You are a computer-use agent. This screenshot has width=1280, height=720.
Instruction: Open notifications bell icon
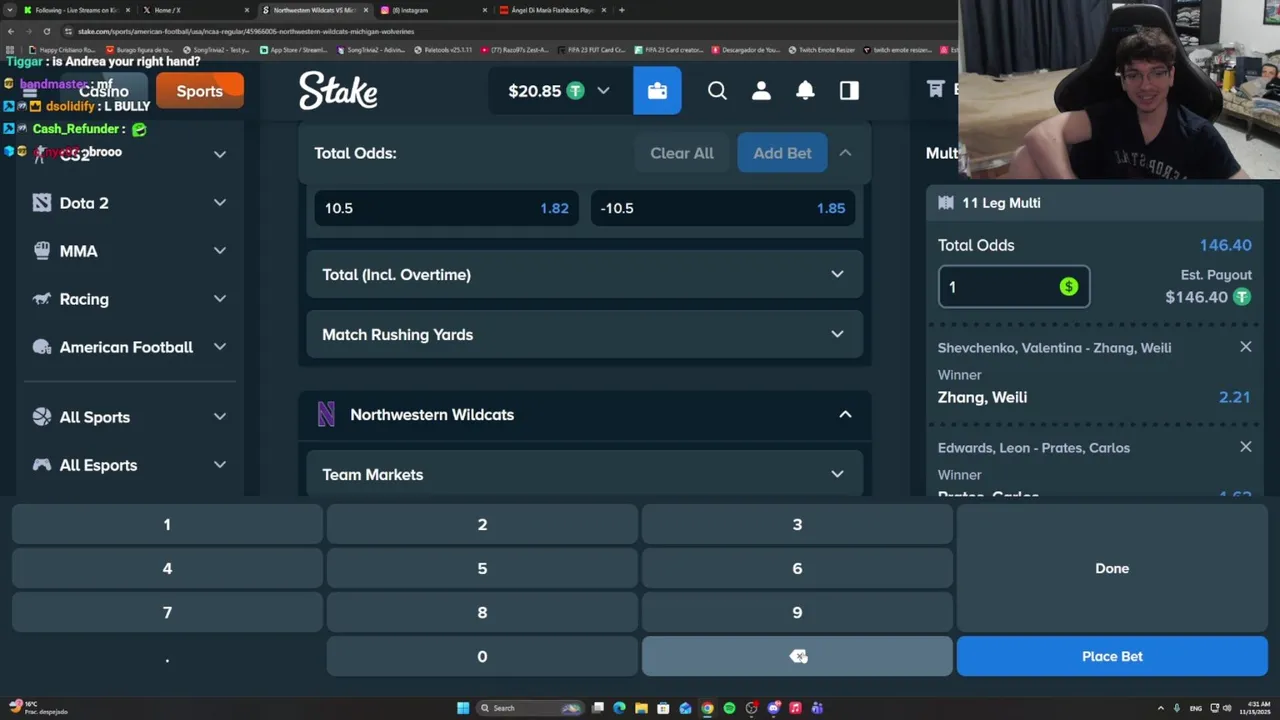click(x=805, y=91)
